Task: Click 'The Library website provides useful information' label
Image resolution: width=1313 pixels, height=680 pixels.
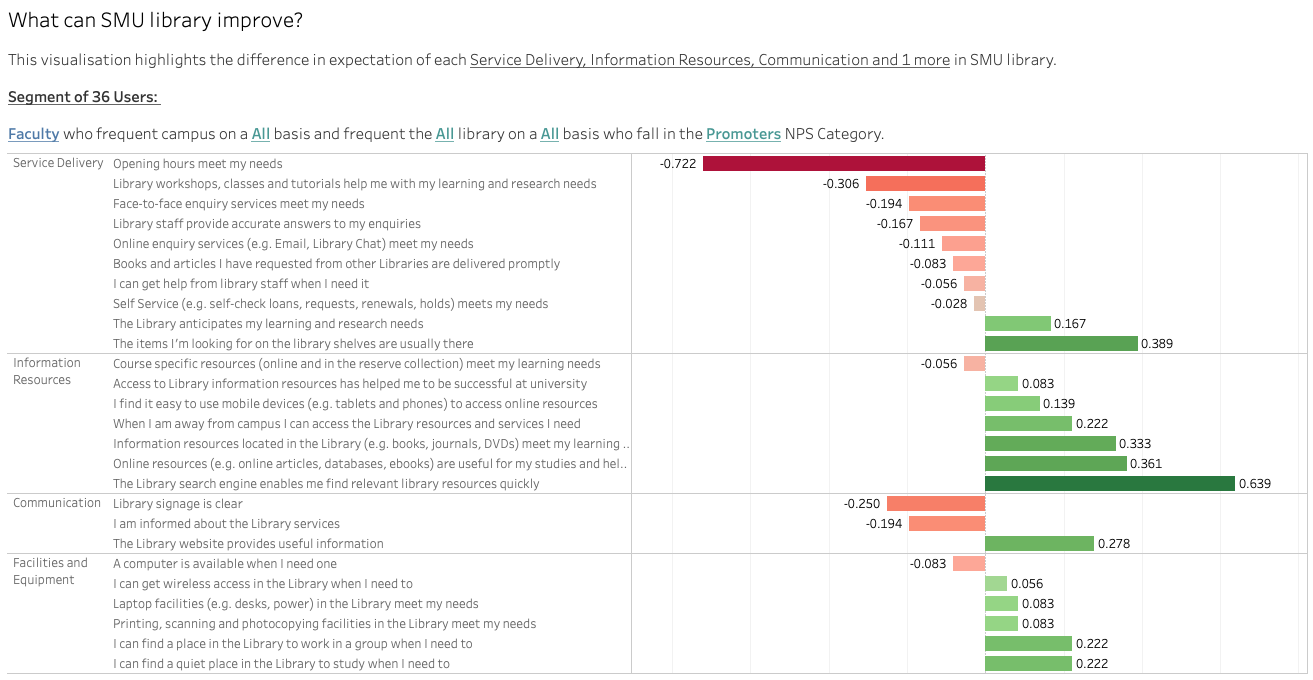Action: click(248, 543)
